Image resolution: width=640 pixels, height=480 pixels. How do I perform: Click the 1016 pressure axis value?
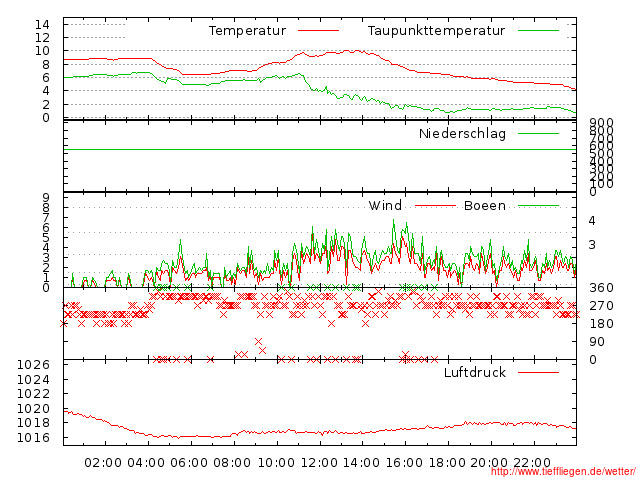coord(33,438)
